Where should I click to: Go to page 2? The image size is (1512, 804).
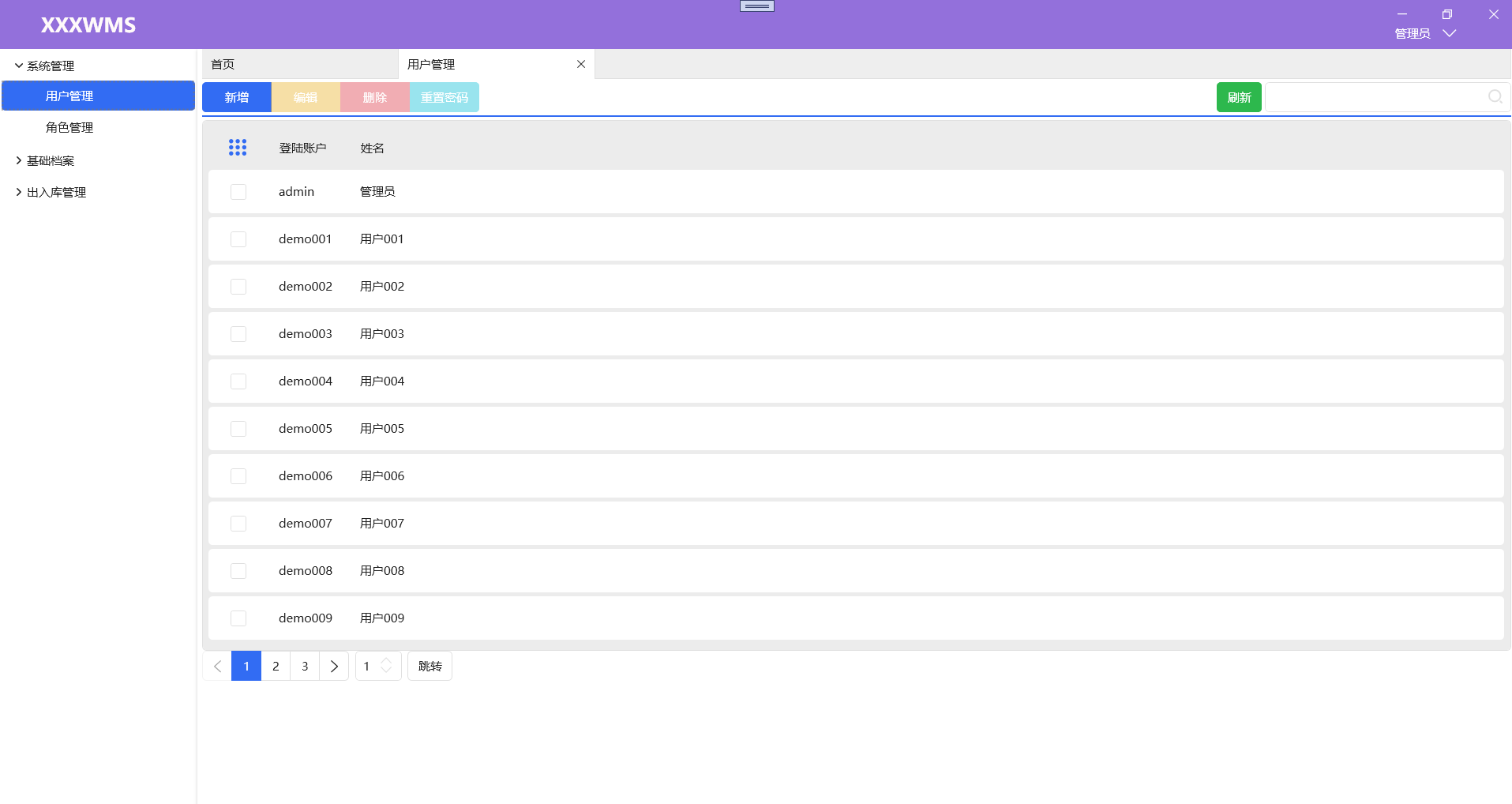(276, 666)
